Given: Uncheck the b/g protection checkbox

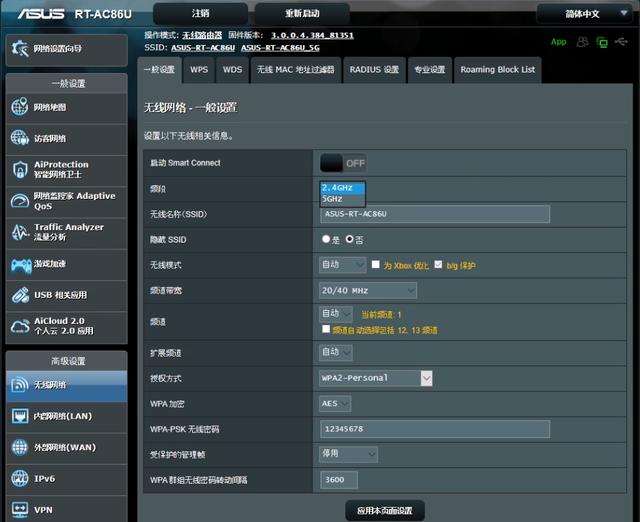Looking at the screenshot, I should pos(438,264).
